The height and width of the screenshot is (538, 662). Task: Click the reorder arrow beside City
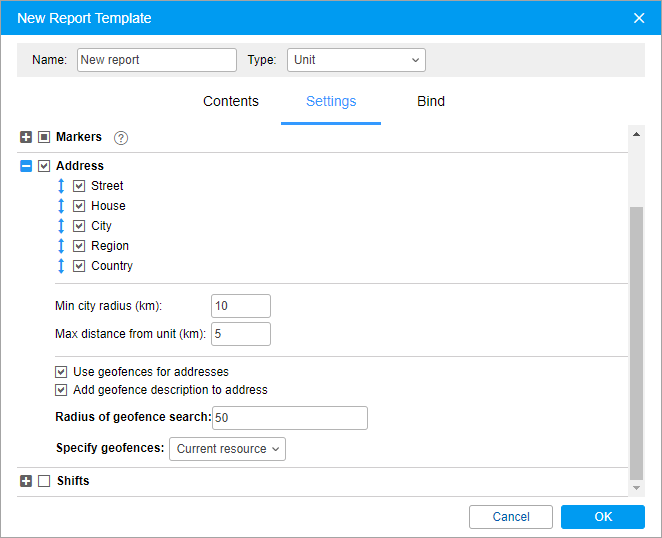pos(61,226)
